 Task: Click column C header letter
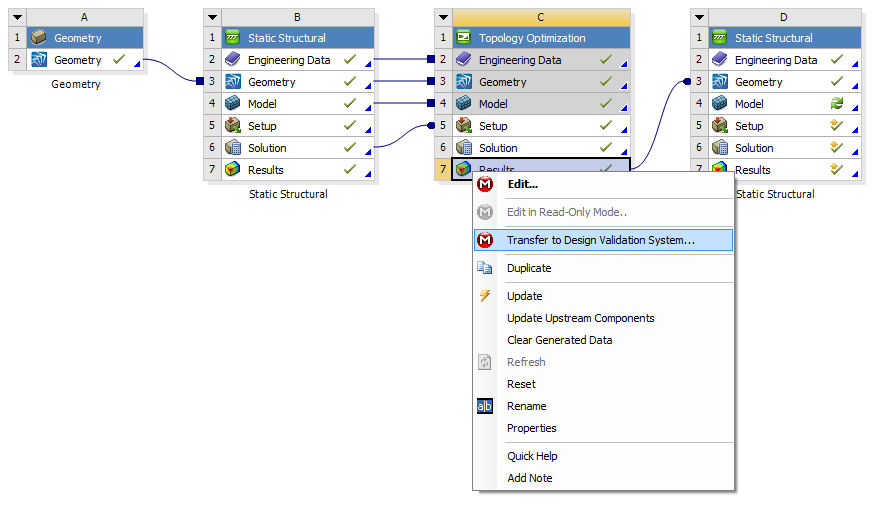[541, 17]
